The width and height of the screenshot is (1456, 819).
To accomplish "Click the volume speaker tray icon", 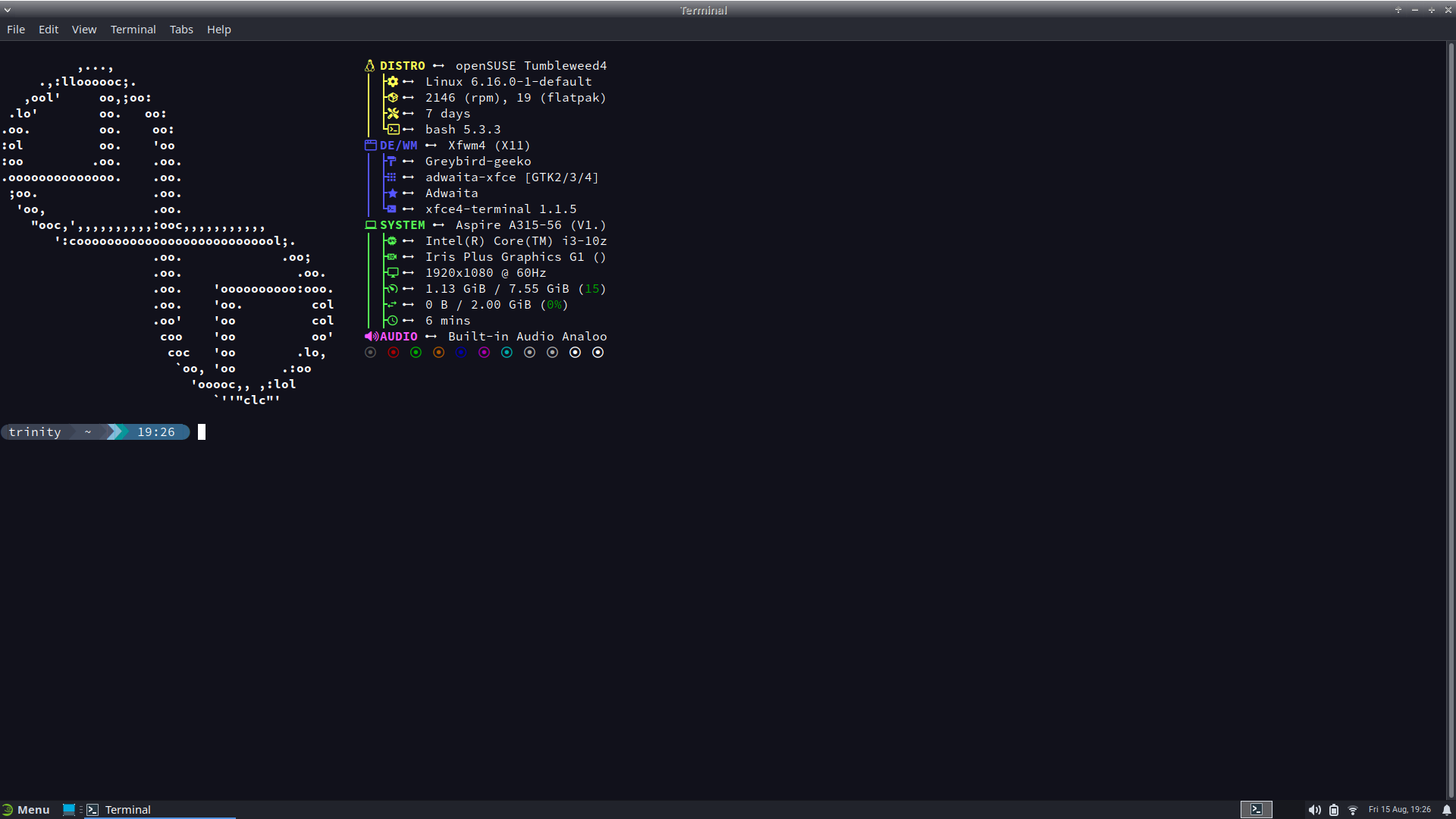I will click(x=1314, y=810).
